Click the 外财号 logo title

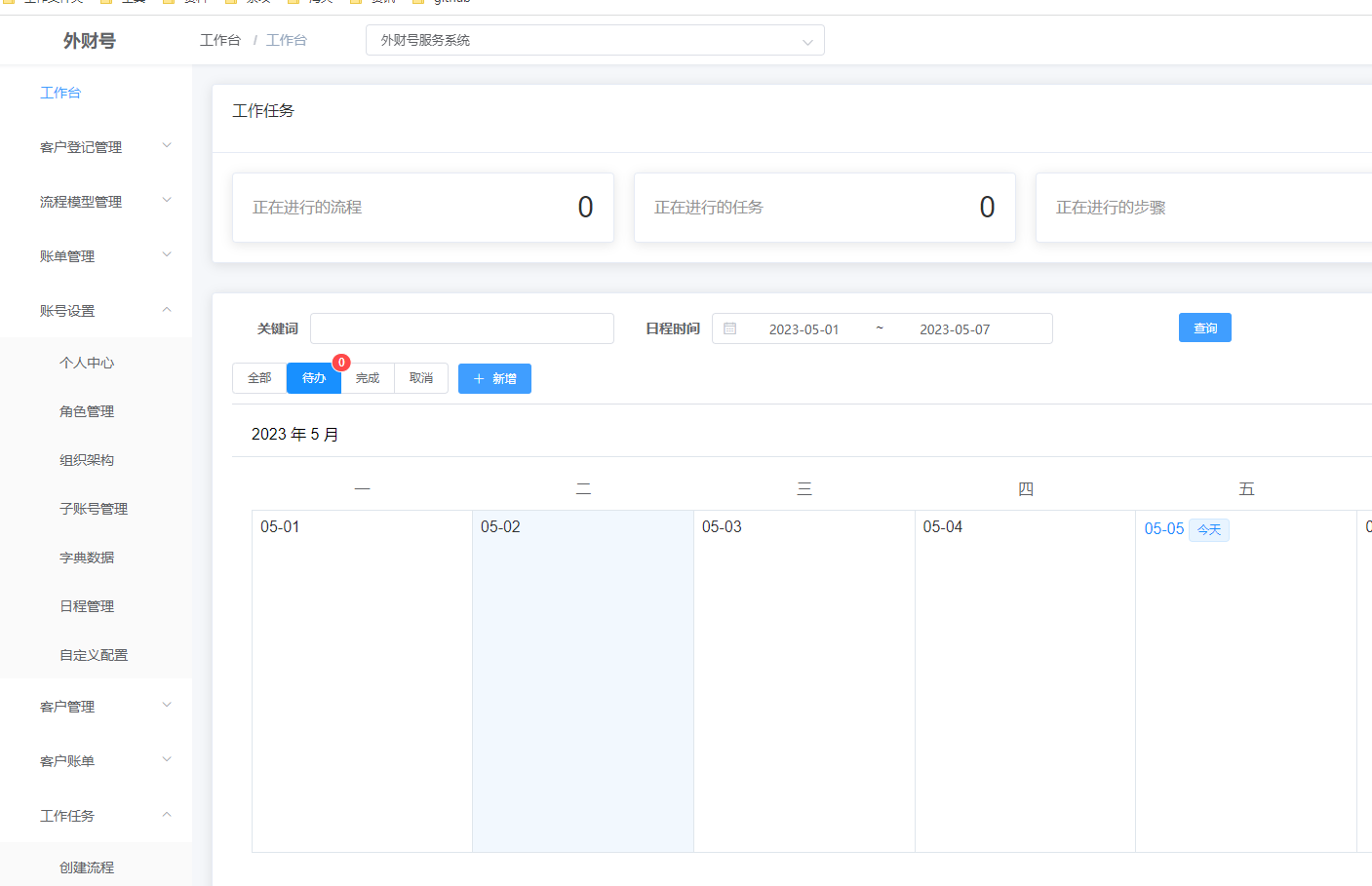(90, 41)
